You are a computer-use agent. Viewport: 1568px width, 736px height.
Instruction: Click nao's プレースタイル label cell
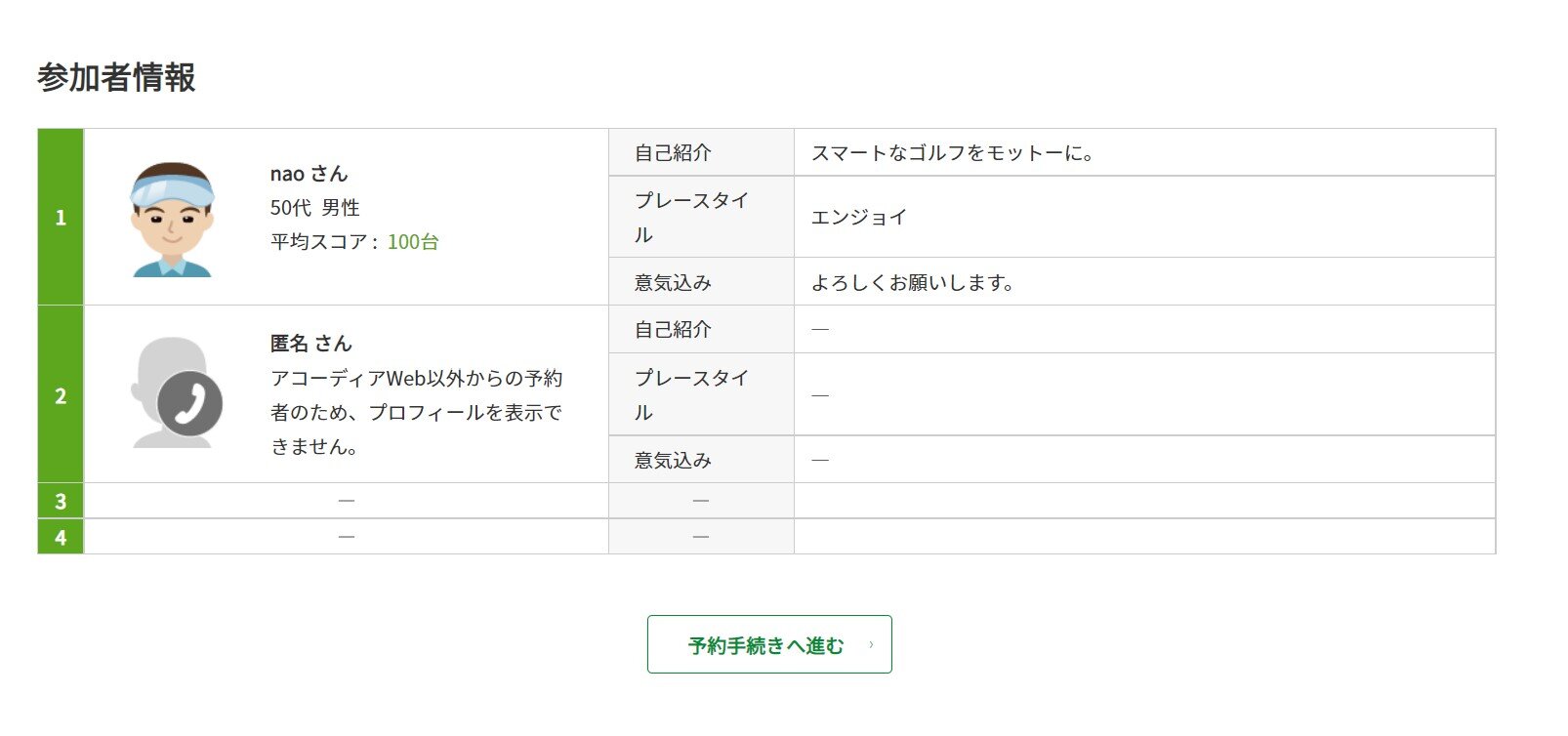point(691,217)
